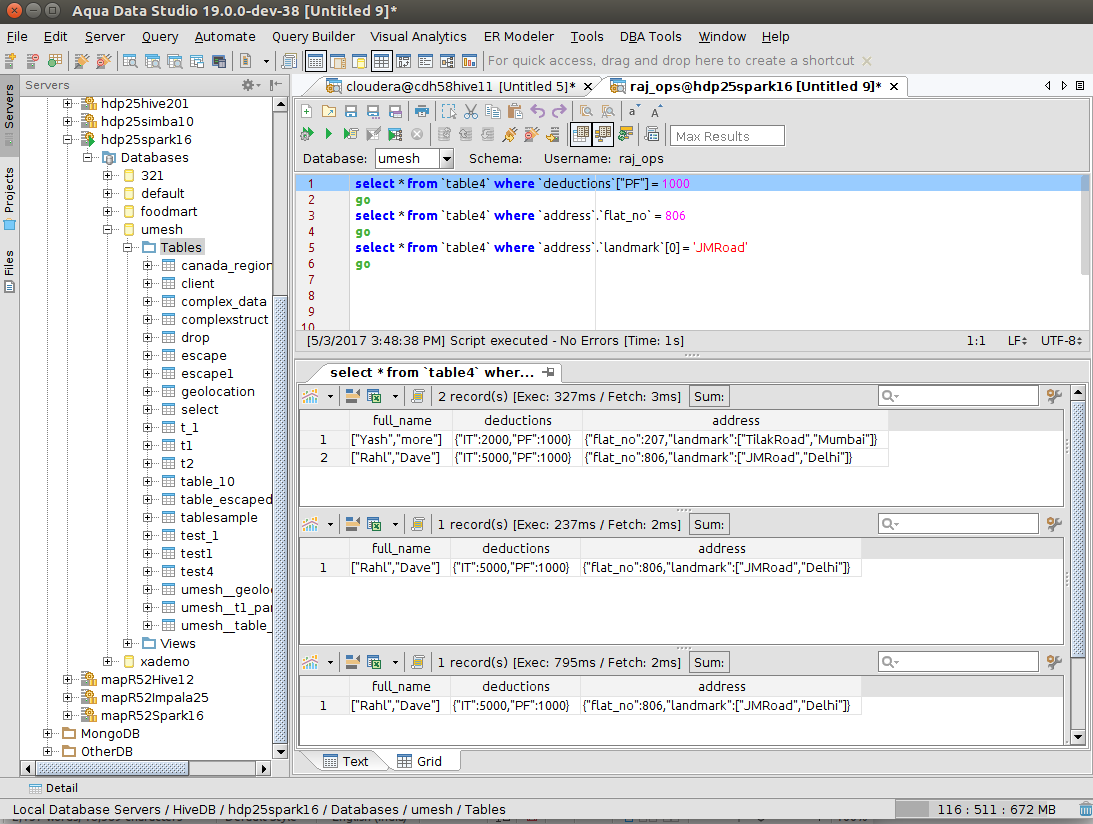Collapse the umesh database node
The image size is (1093, 824).
108,229
